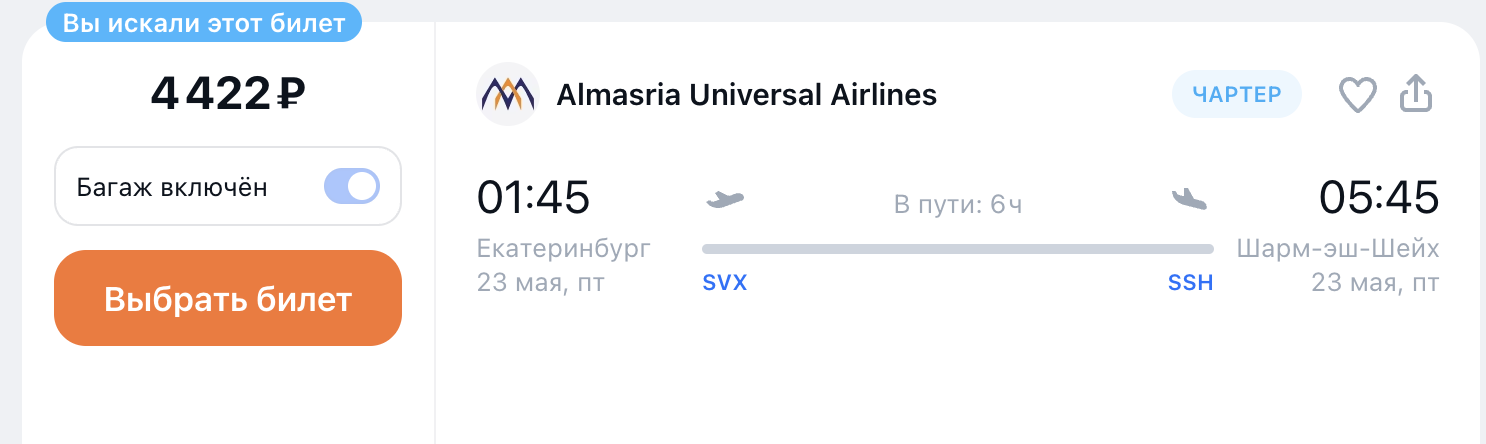Click the 05:45 arrival time
The width and height of the screenshot is (1486, 444).
(1379, 197)
